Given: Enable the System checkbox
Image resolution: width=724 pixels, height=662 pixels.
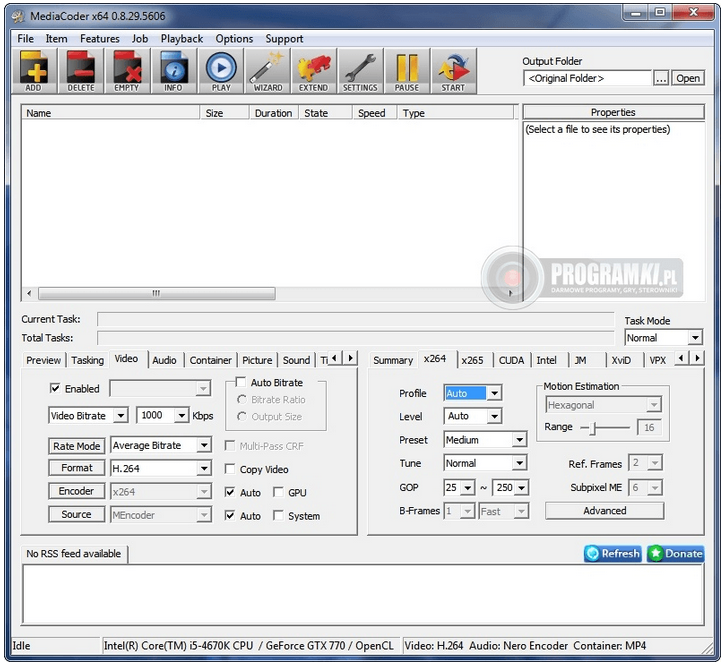Looking at the screenshot, I should 278,515.
